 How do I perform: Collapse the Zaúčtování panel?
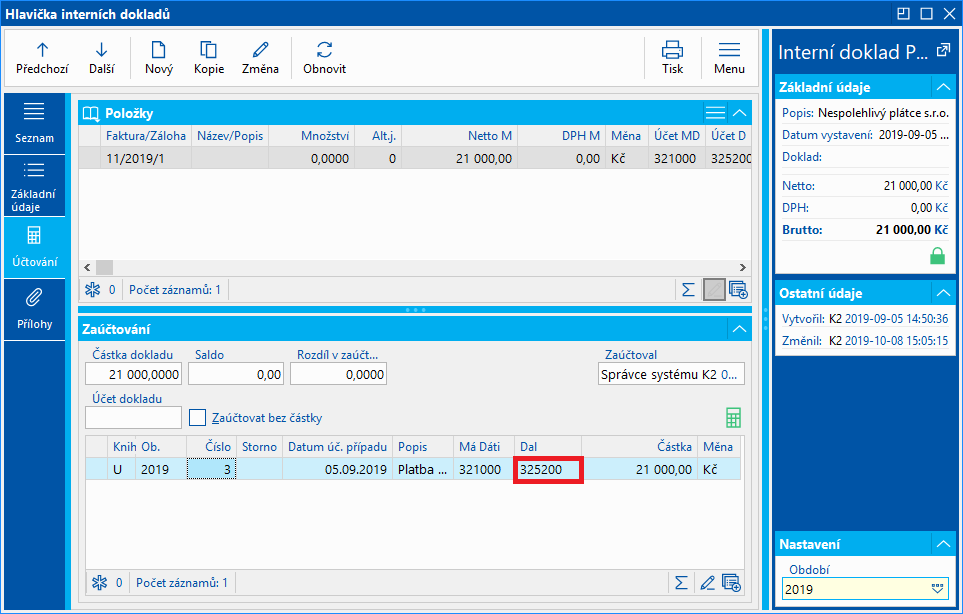pyautogui.click(x=739, y=329)
